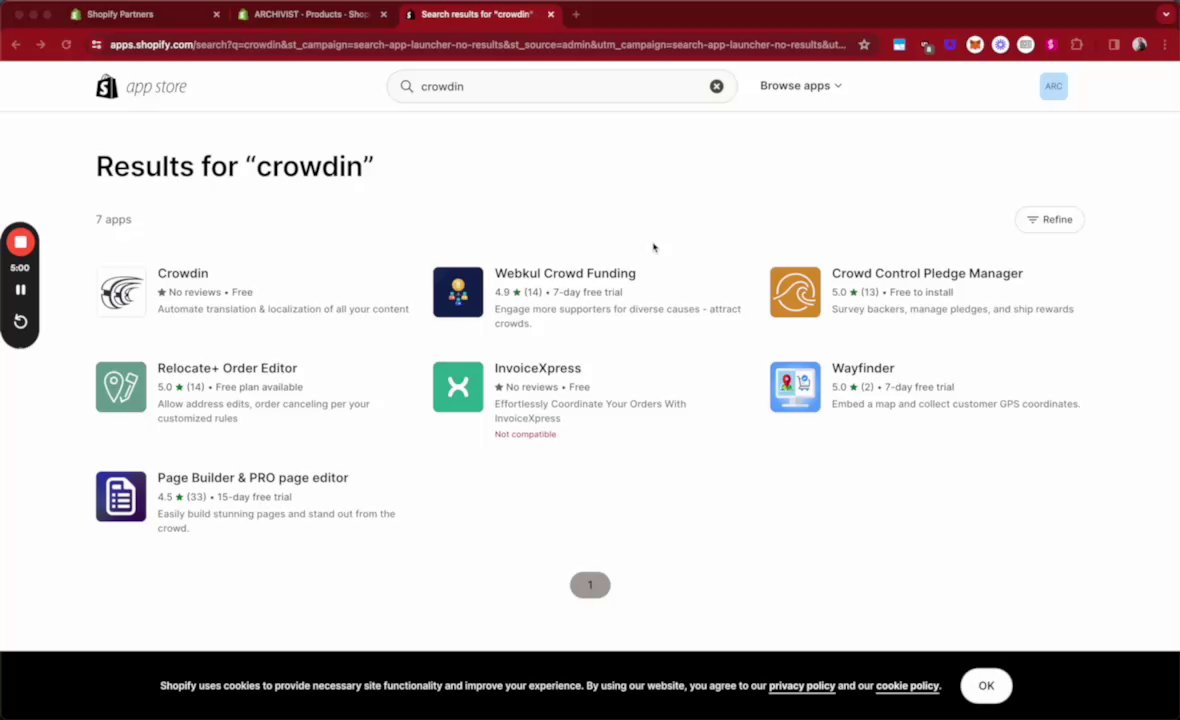Screen dimensions: 1180x720
Task: Click in the app store search field
Action: 561,87
